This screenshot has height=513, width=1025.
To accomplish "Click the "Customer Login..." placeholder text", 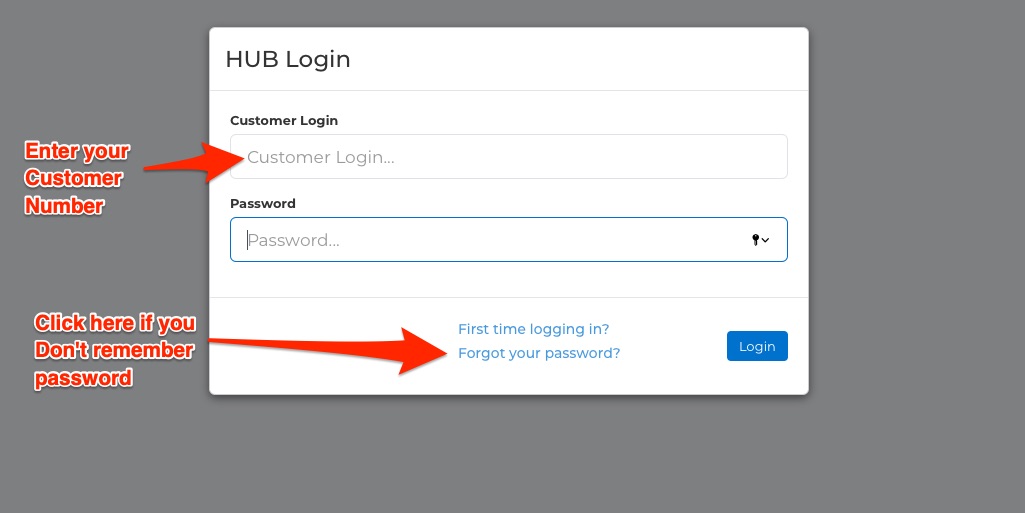I will (321, 157).
